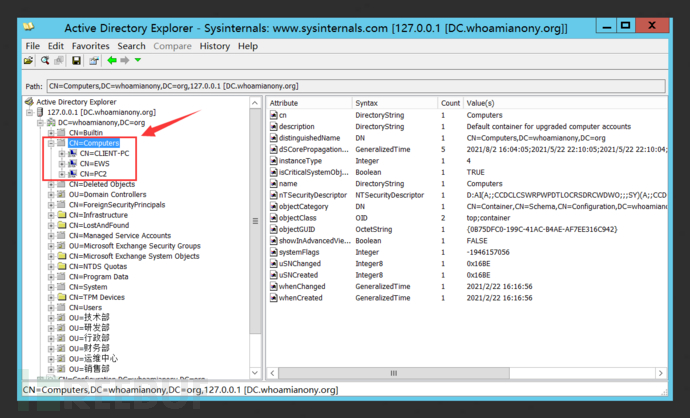This screenshot has height=418, width=690.
Task: Click the open/connect database toolbar icon
Action: [x=30, y=61]
